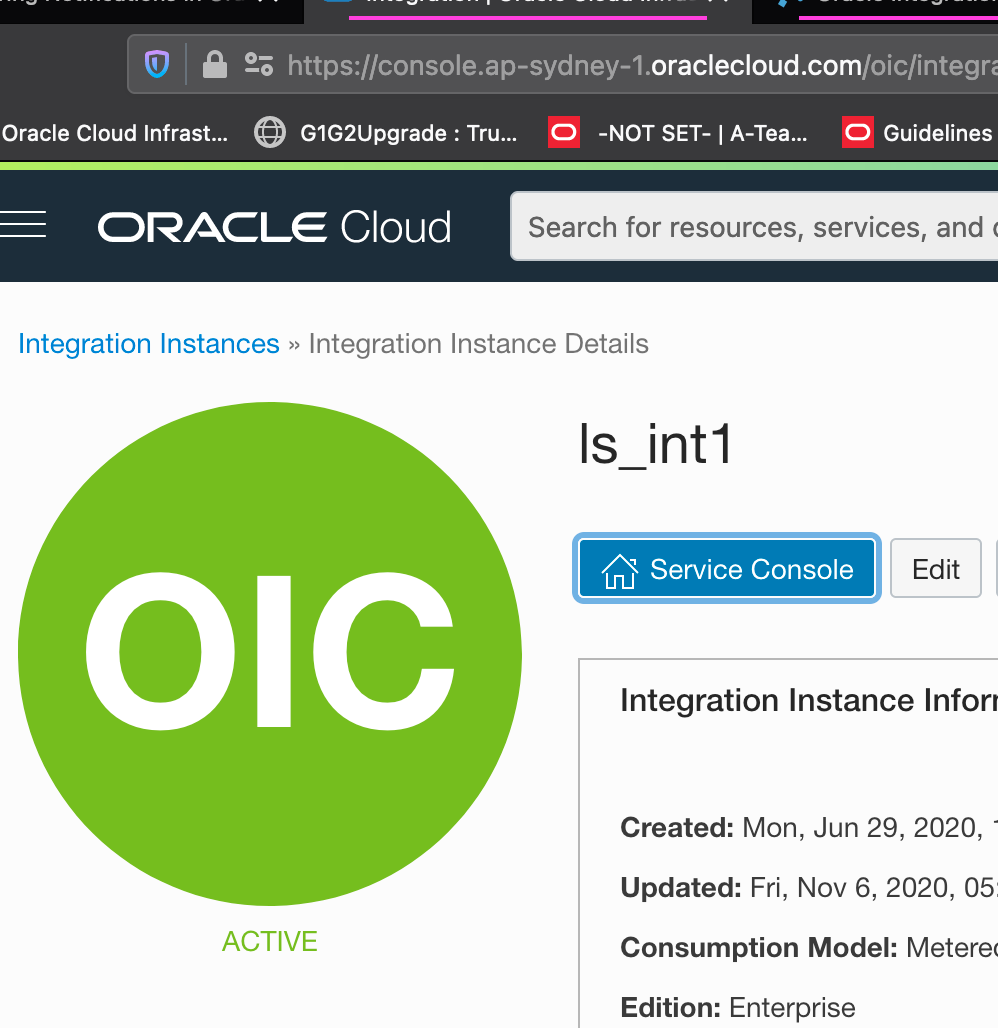Click the Integration Instance Details breadcrumb text
998x1028 pixels.
coord(479,344)
